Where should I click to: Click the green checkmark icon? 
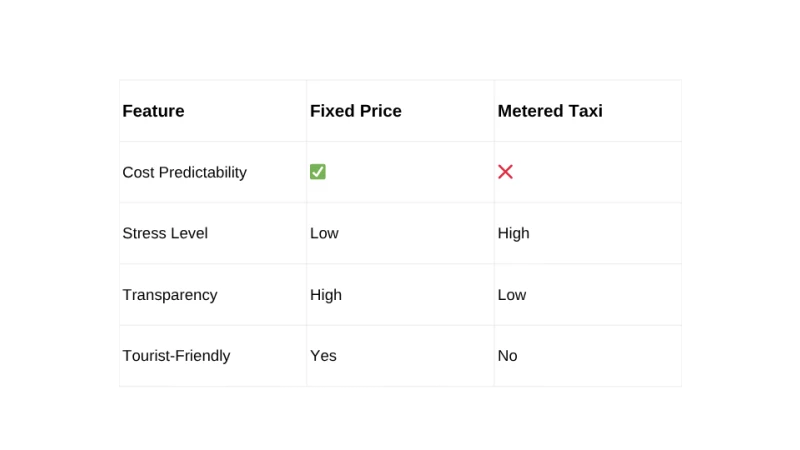(x=318, y=172)
